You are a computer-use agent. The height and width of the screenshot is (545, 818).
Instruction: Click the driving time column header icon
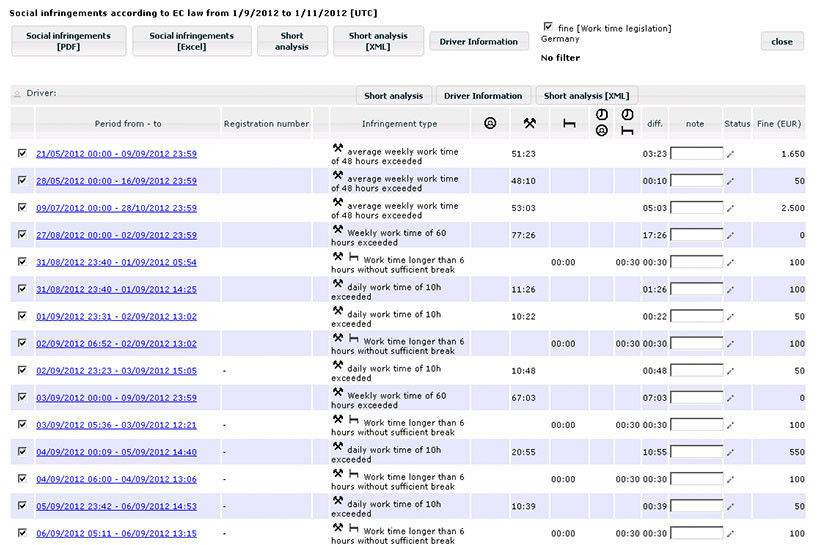tap(490, 123)
